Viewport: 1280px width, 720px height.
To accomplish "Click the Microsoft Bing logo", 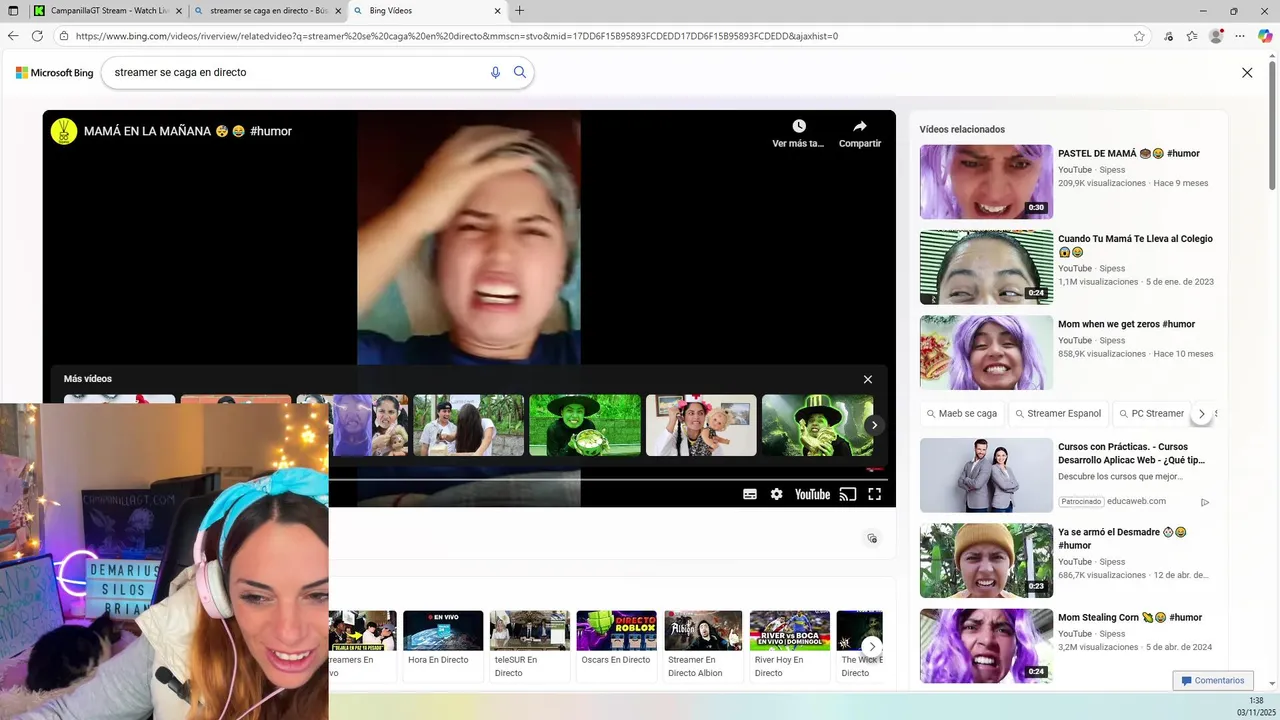I will coord(54,73).
